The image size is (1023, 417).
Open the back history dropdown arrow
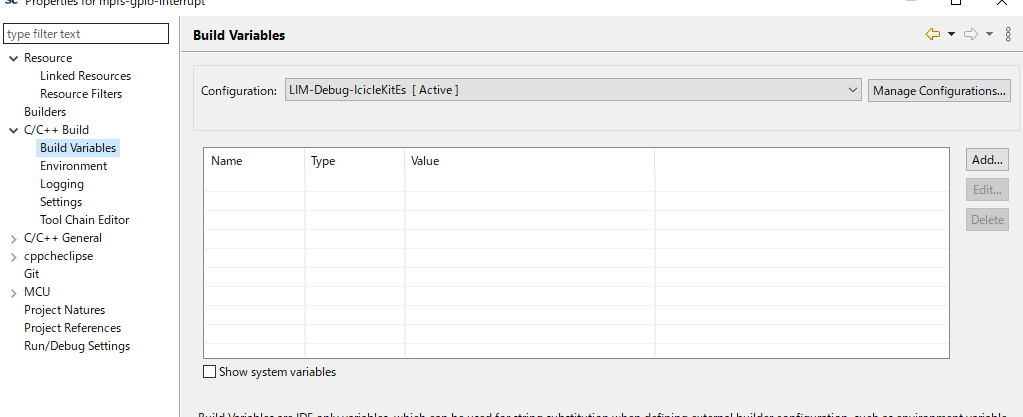coord(951,34)
